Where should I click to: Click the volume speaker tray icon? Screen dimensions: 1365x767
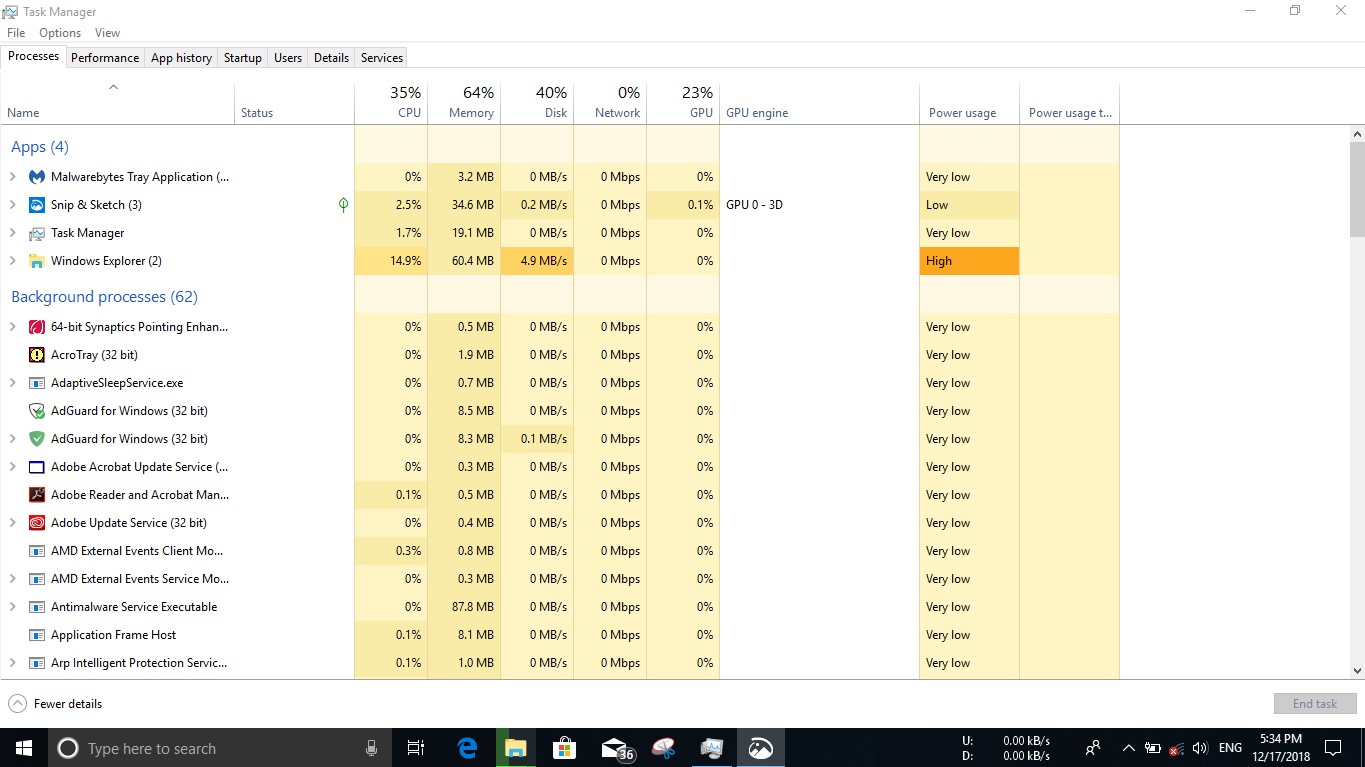pos(1200,748)
